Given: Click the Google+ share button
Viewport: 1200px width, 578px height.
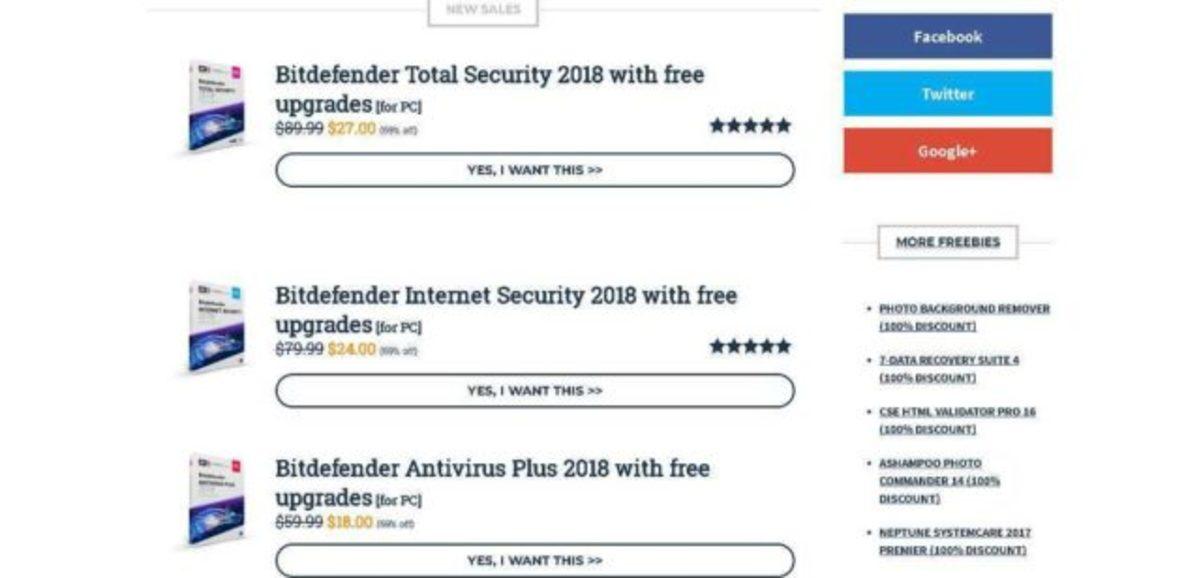Looking at the screenshot, I should [x=947, y=152].
